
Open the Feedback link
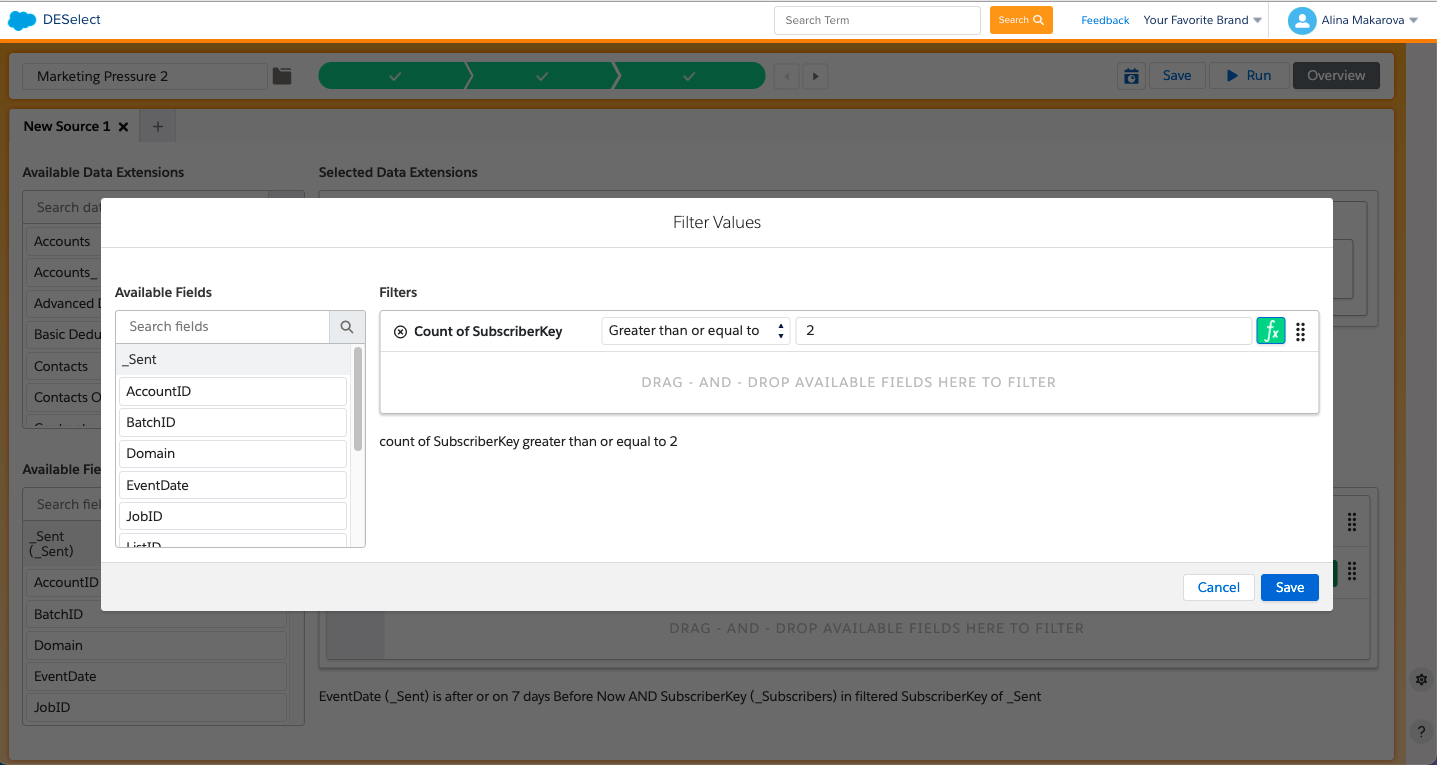[x=1105, y=20]
